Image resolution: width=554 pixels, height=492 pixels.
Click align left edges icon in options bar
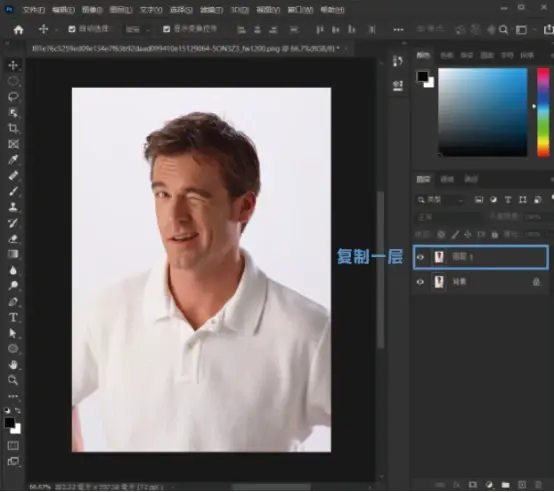241,30
